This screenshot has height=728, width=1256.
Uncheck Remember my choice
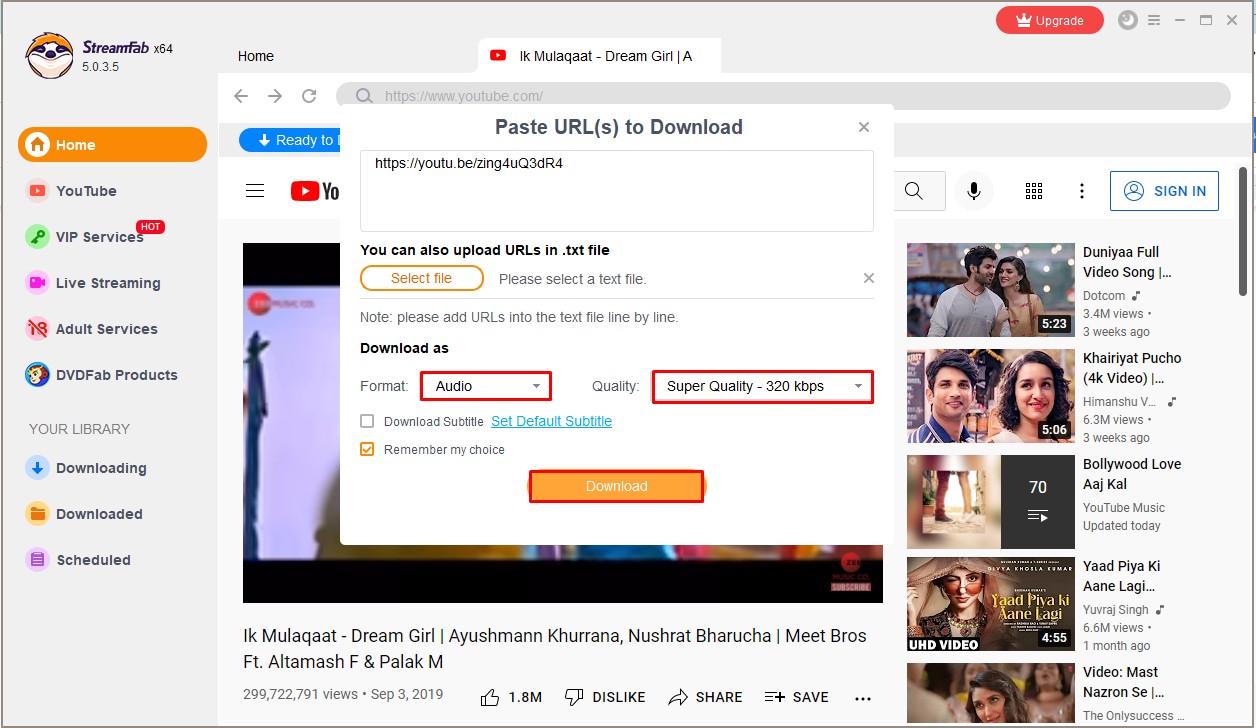(368, 449)
